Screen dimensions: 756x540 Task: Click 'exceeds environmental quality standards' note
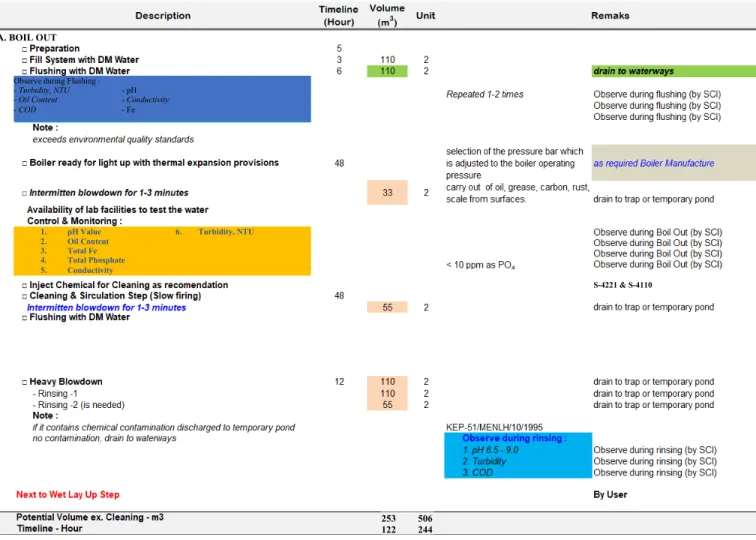113,139
